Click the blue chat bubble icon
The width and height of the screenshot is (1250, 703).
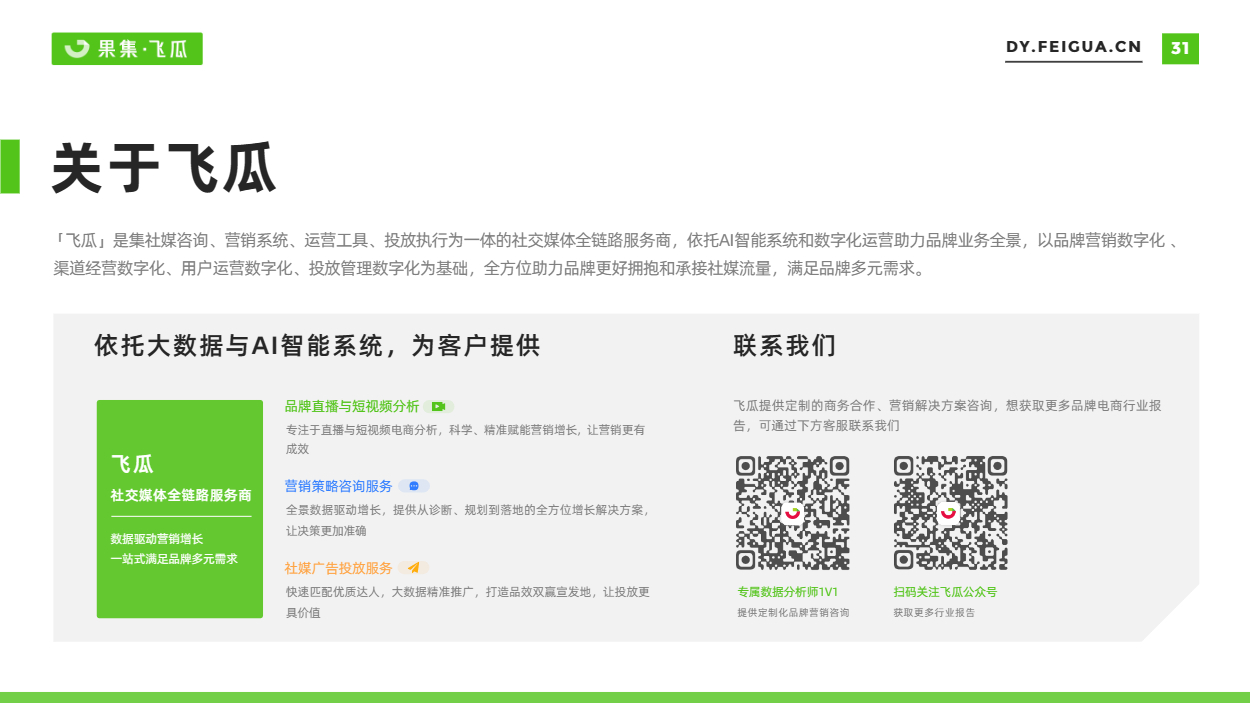[x=414, y=486]
